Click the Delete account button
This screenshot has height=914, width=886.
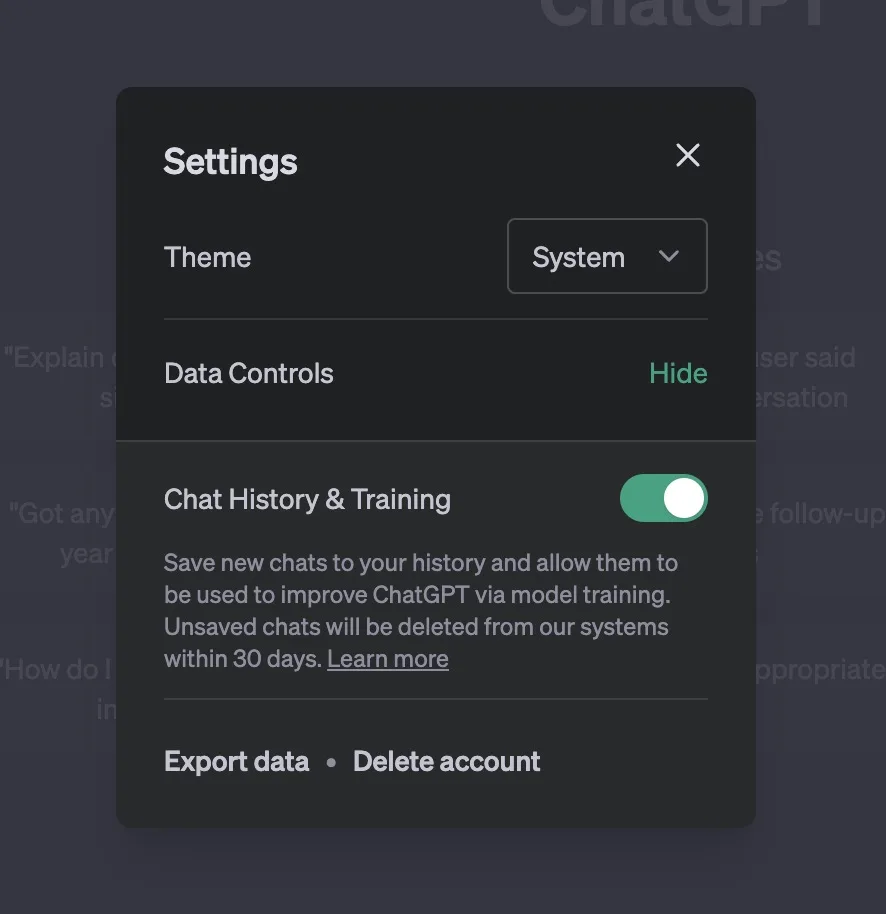446,761
